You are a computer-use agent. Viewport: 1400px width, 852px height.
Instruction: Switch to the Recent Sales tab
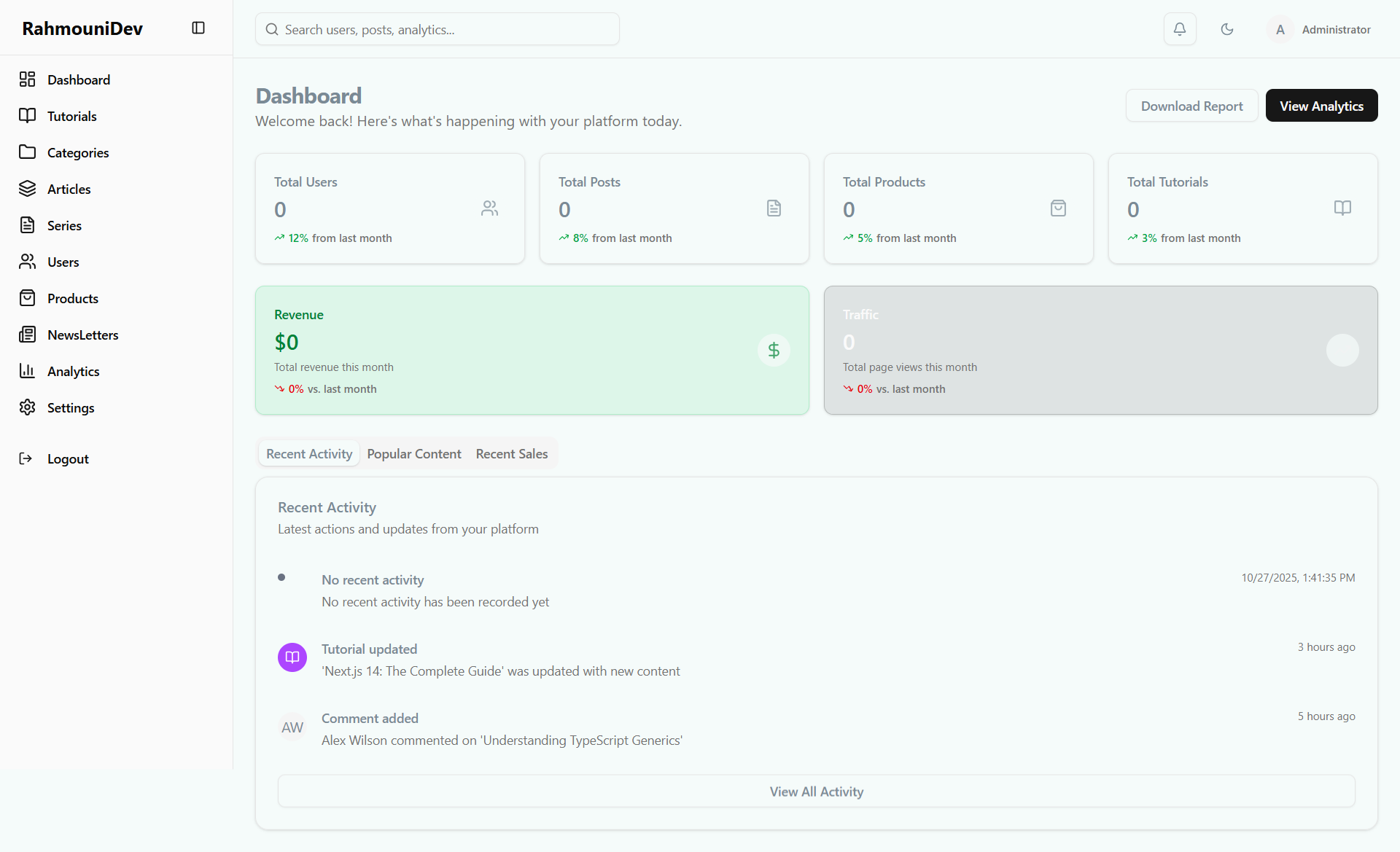[x=512, y=454]
